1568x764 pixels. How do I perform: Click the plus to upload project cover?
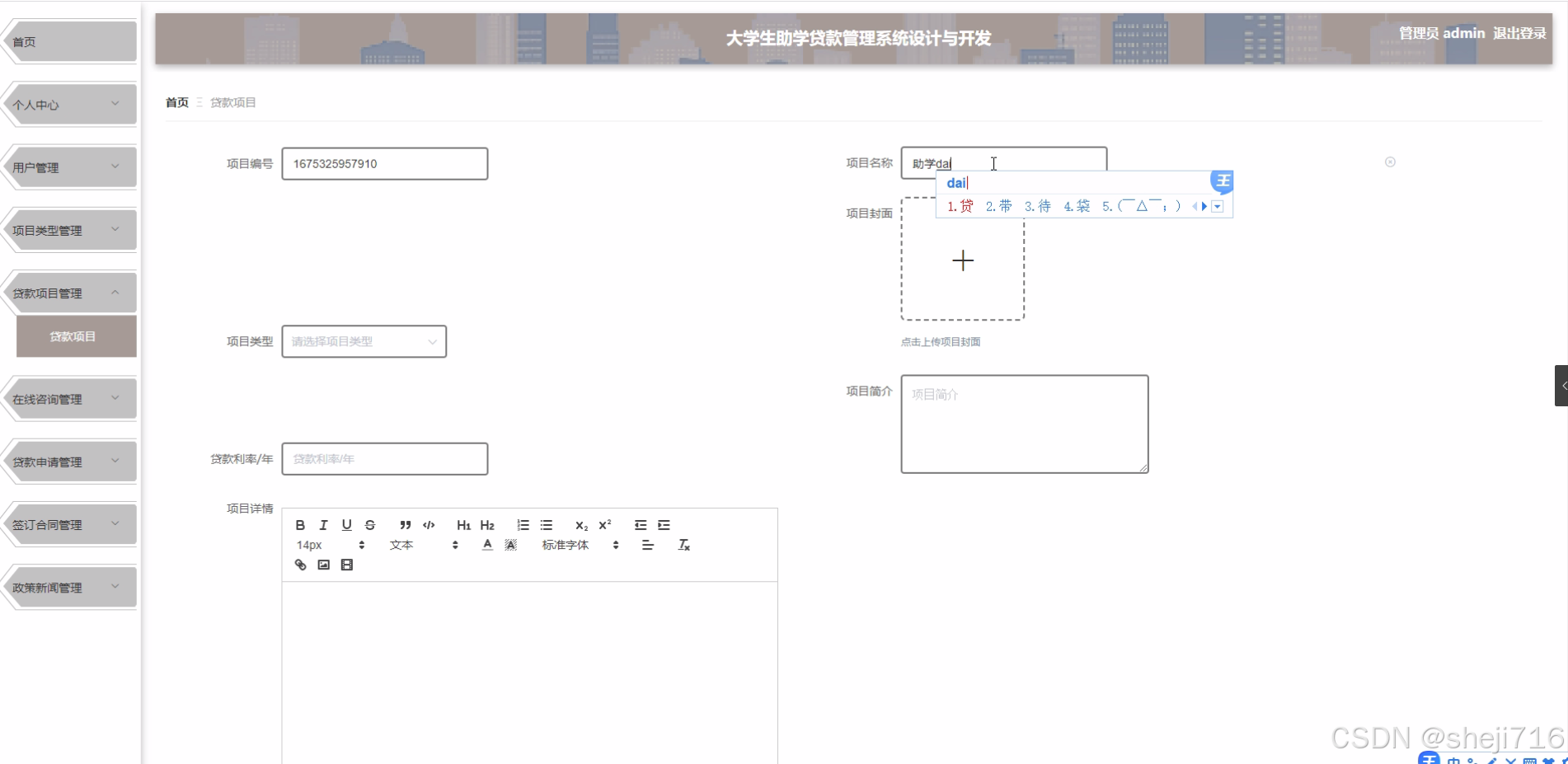(962, 260)
